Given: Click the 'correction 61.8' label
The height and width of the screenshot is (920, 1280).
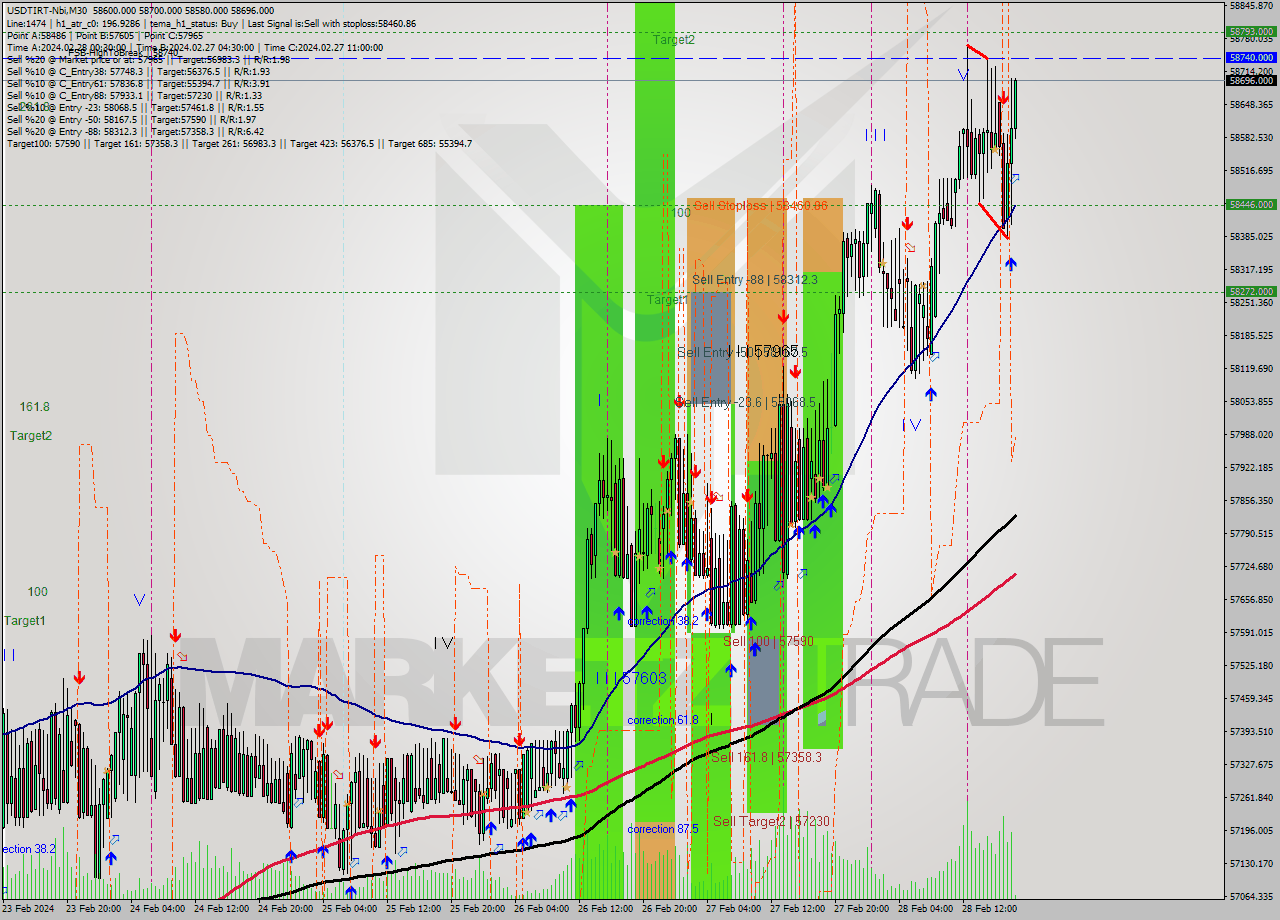Looking at the screenshot, I should click(x=663, y=720).
